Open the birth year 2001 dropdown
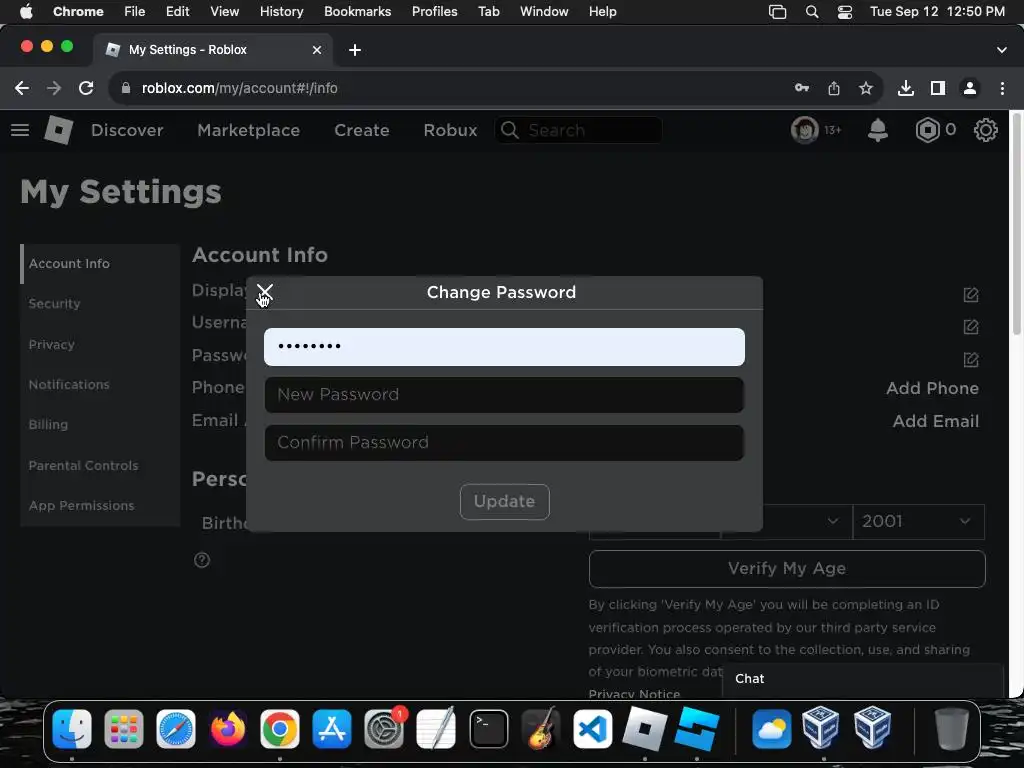The height and width of the screenshot is (768, 1024). pos(918,521)
